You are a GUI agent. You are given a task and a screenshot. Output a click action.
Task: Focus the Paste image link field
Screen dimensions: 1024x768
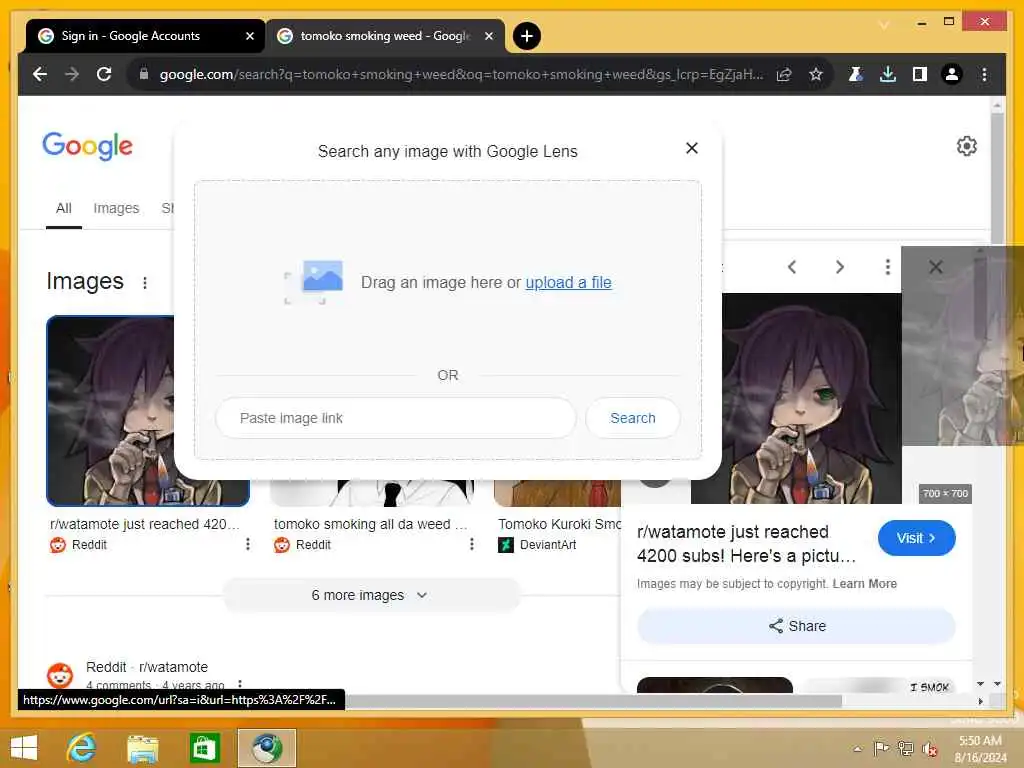396,418
